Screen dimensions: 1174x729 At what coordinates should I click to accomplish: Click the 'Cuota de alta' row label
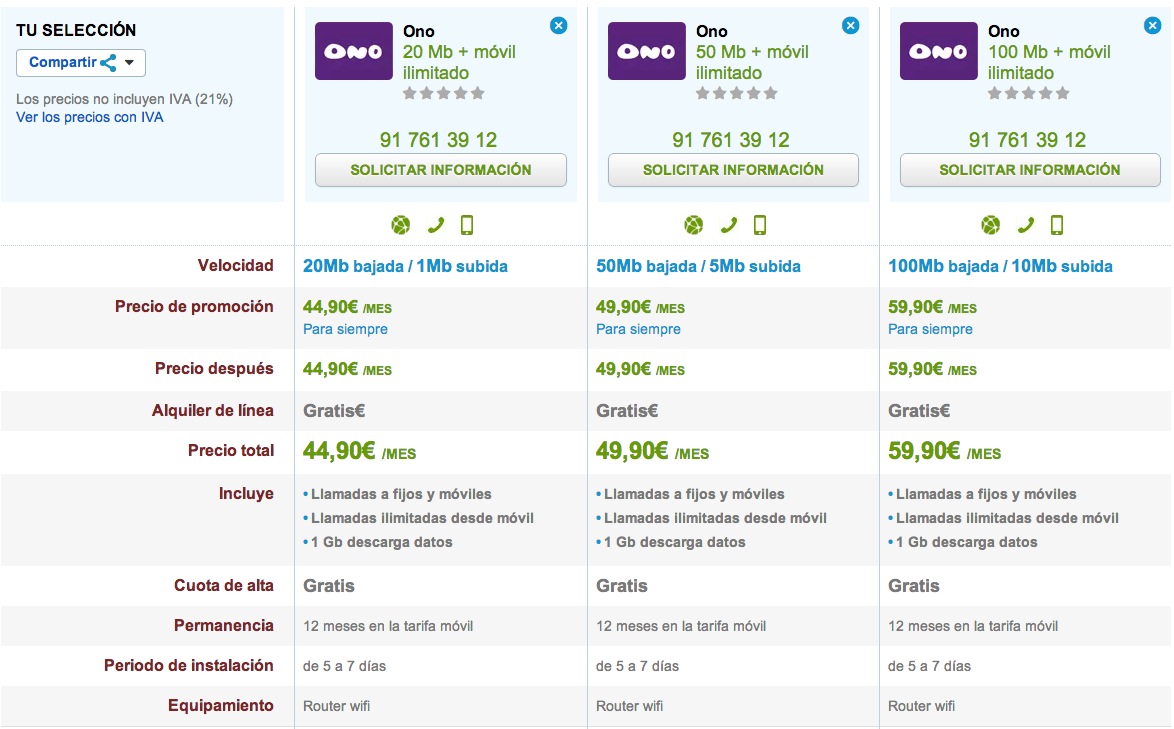click(x=224, y=586)
